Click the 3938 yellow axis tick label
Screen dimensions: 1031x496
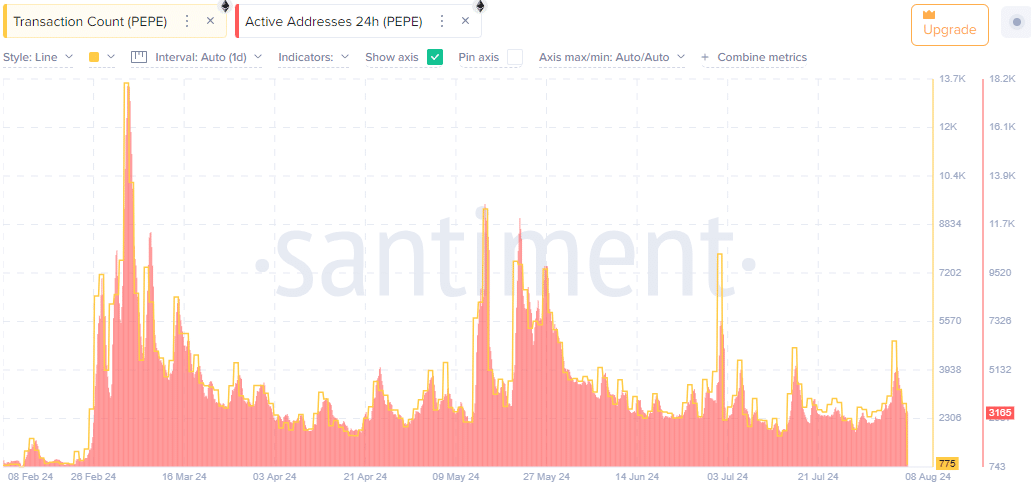click(x=951, y=370)
